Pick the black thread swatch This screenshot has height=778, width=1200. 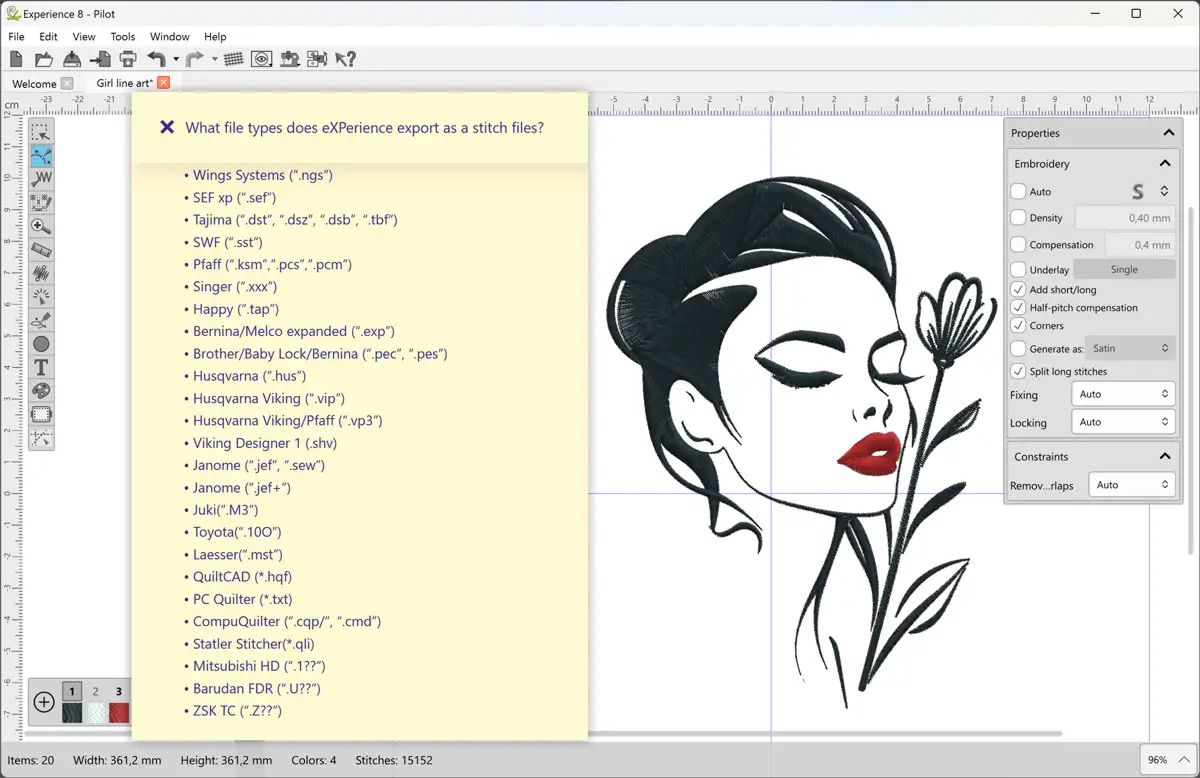point(72,712)
